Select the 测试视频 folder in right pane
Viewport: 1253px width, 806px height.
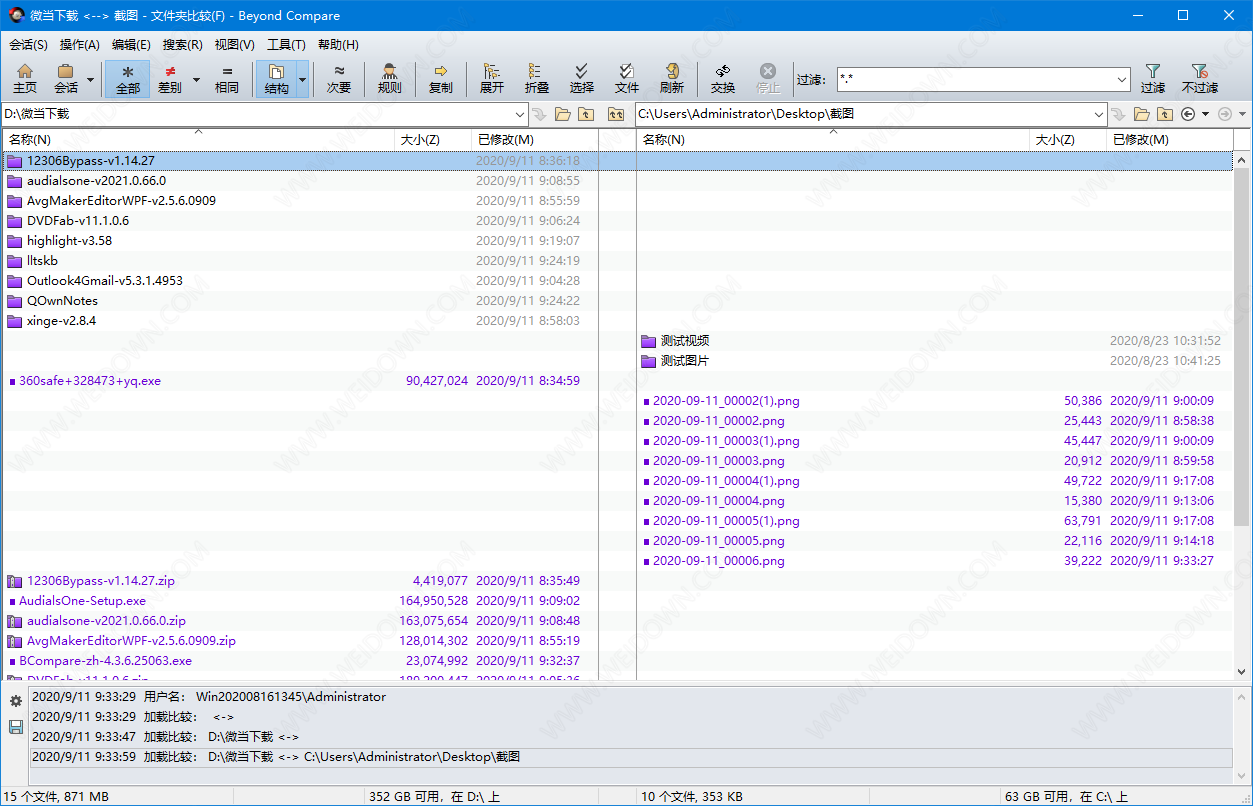point(685,341)
